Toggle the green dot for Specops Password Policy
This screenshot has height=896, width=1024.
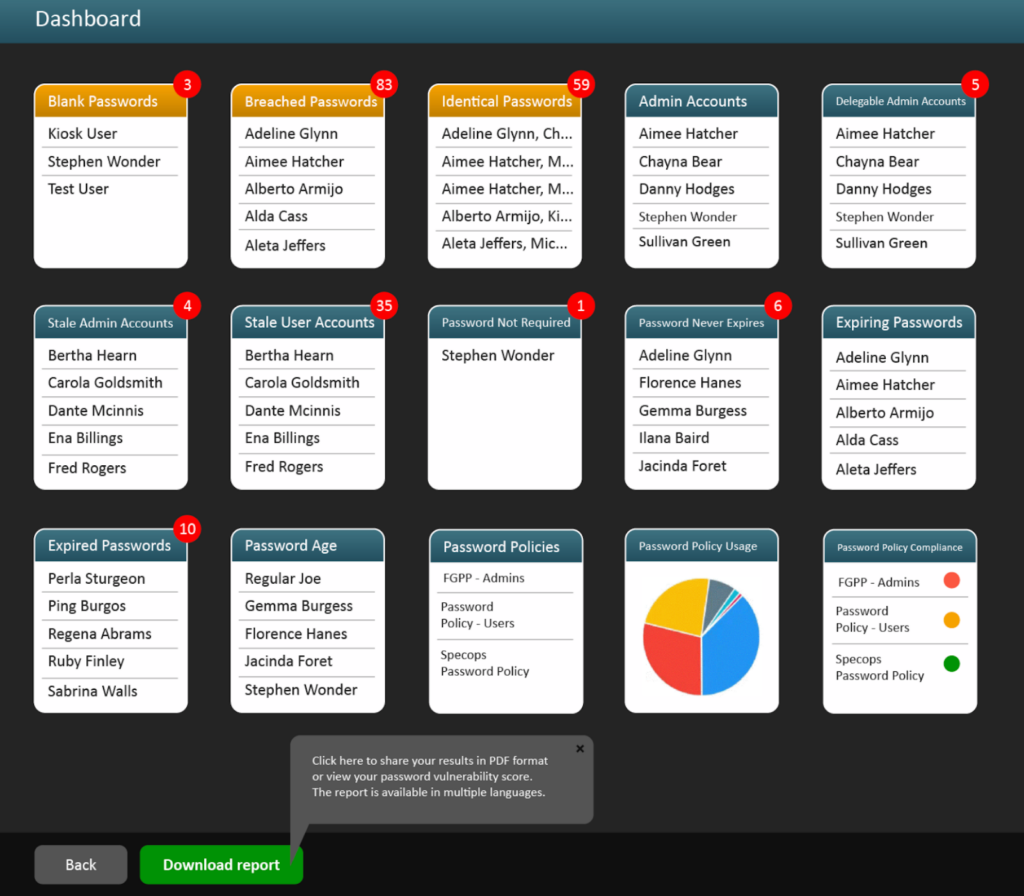951,663
